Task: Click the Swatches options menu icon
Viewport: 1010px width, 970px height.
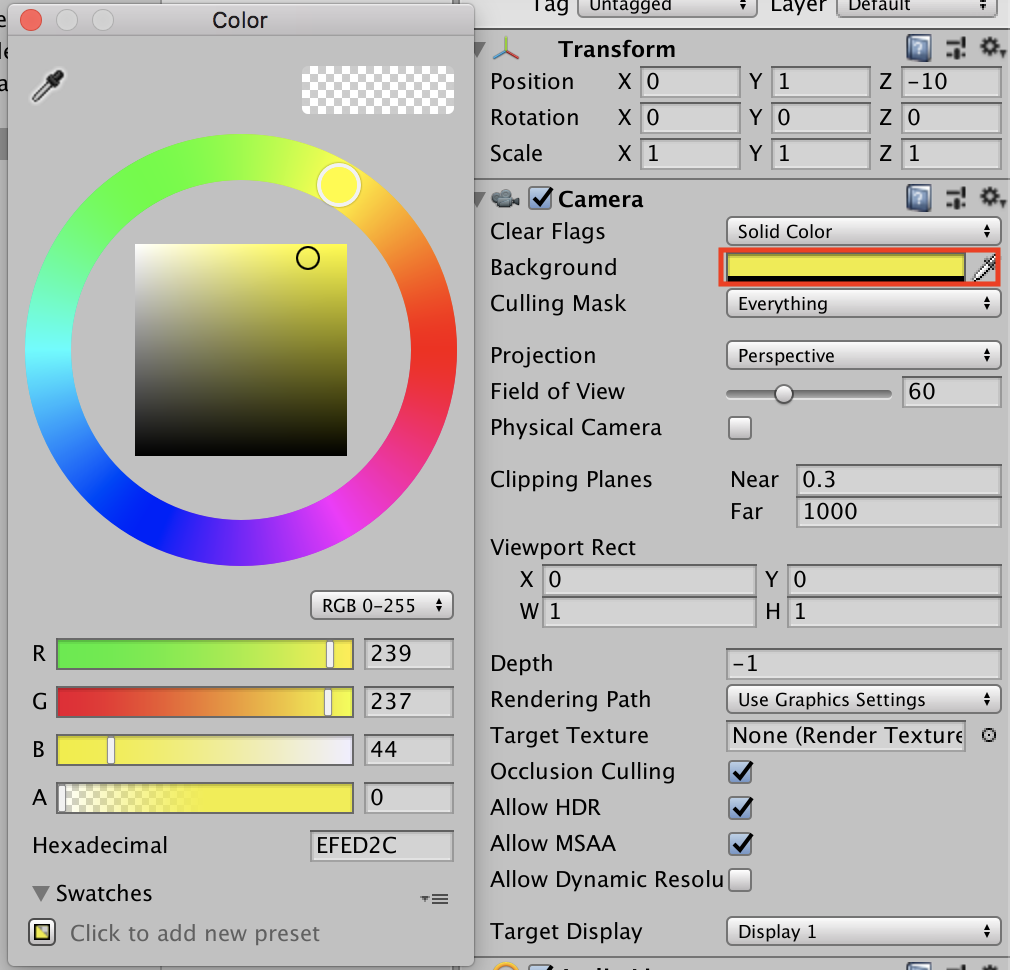Action: click(434, 899)
